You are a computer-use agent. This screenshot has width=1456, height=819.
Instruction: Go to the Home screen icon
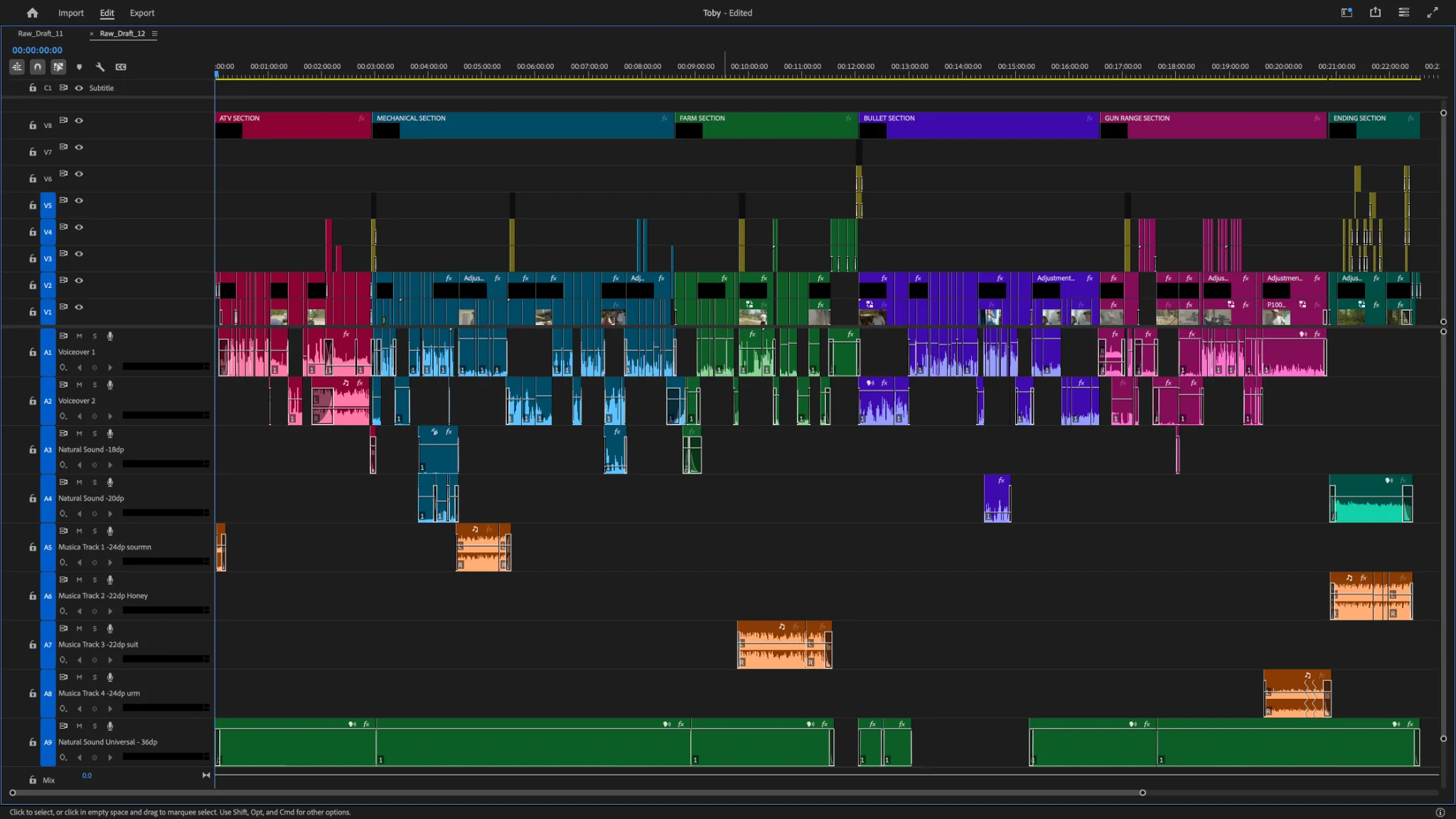(32, 13)
